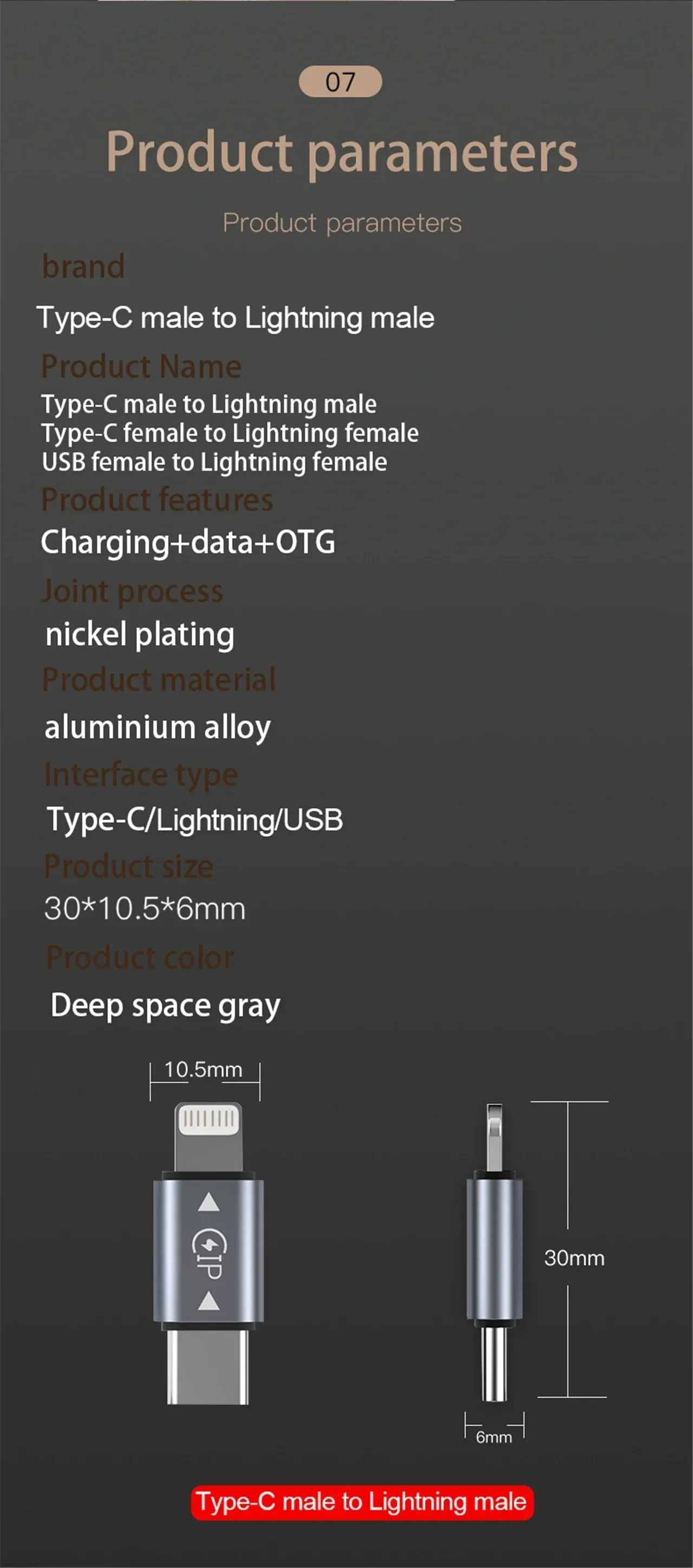Click the large Product parameters heading

(x=342, y=152)
